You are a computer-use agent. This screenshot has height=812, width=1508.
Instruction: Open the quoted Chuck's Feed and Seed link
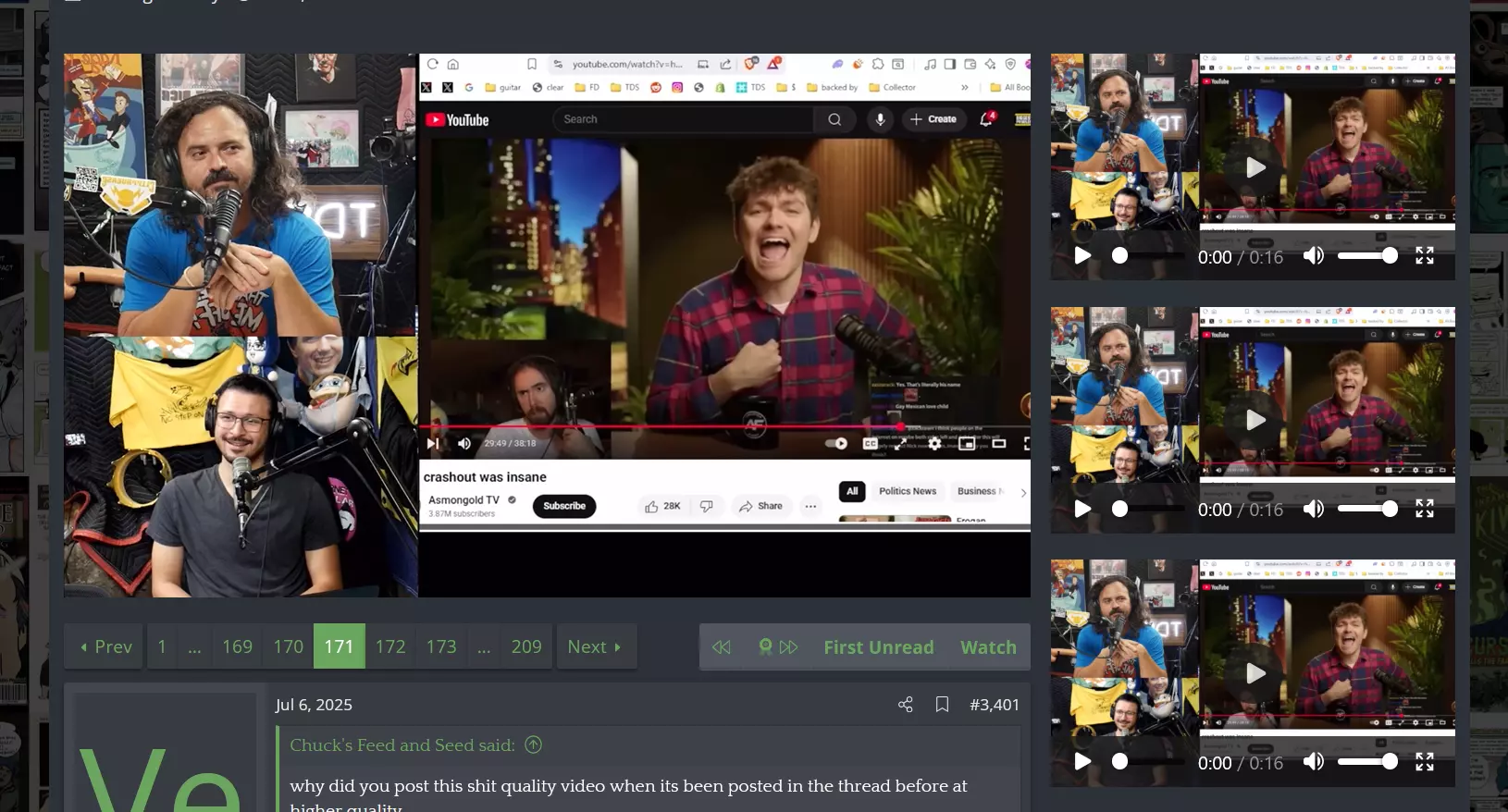[402, 745]
